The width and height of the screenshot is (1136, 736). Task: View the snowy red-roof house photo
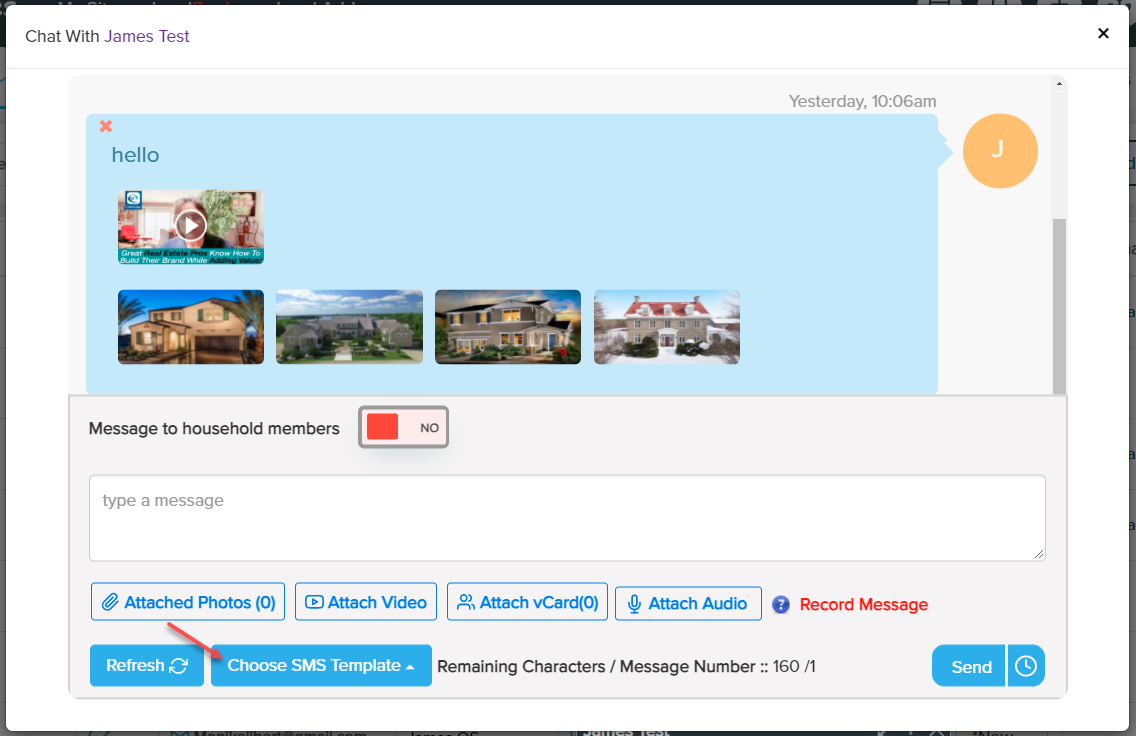point(667,327)
